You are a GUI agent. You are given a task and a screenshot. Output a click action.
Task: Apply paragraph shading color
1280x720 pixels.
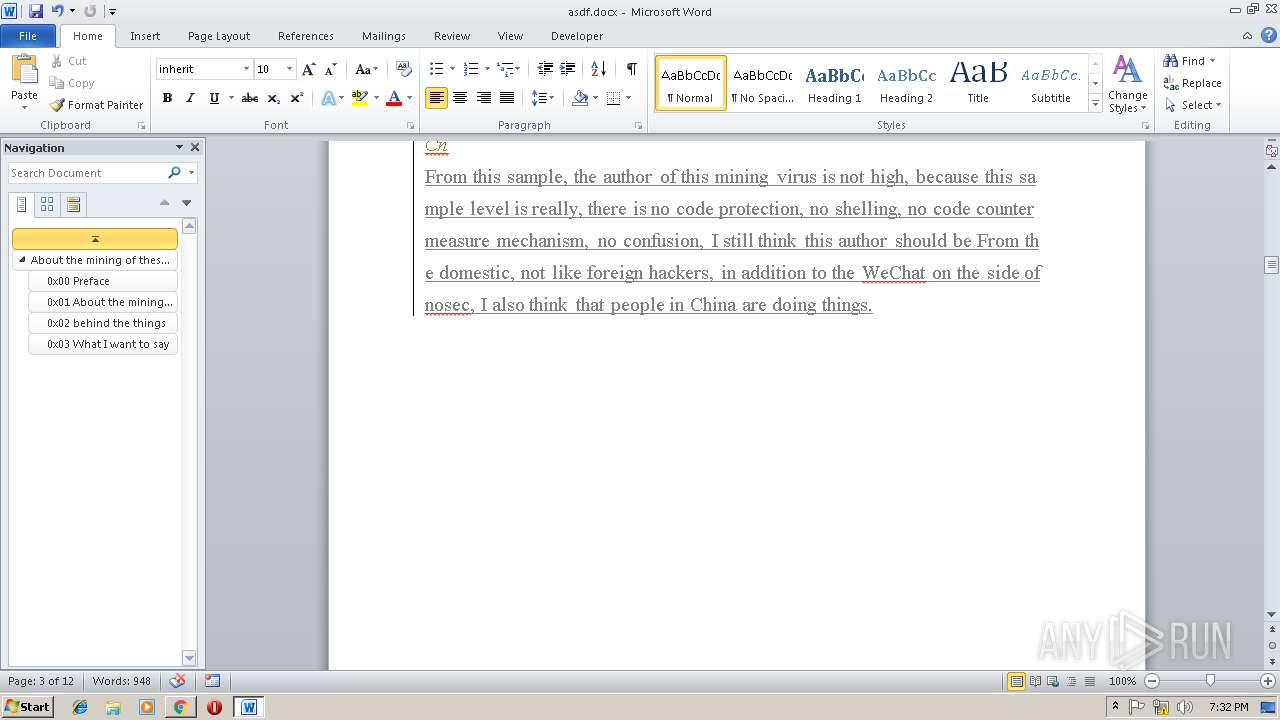pos(580,98)
